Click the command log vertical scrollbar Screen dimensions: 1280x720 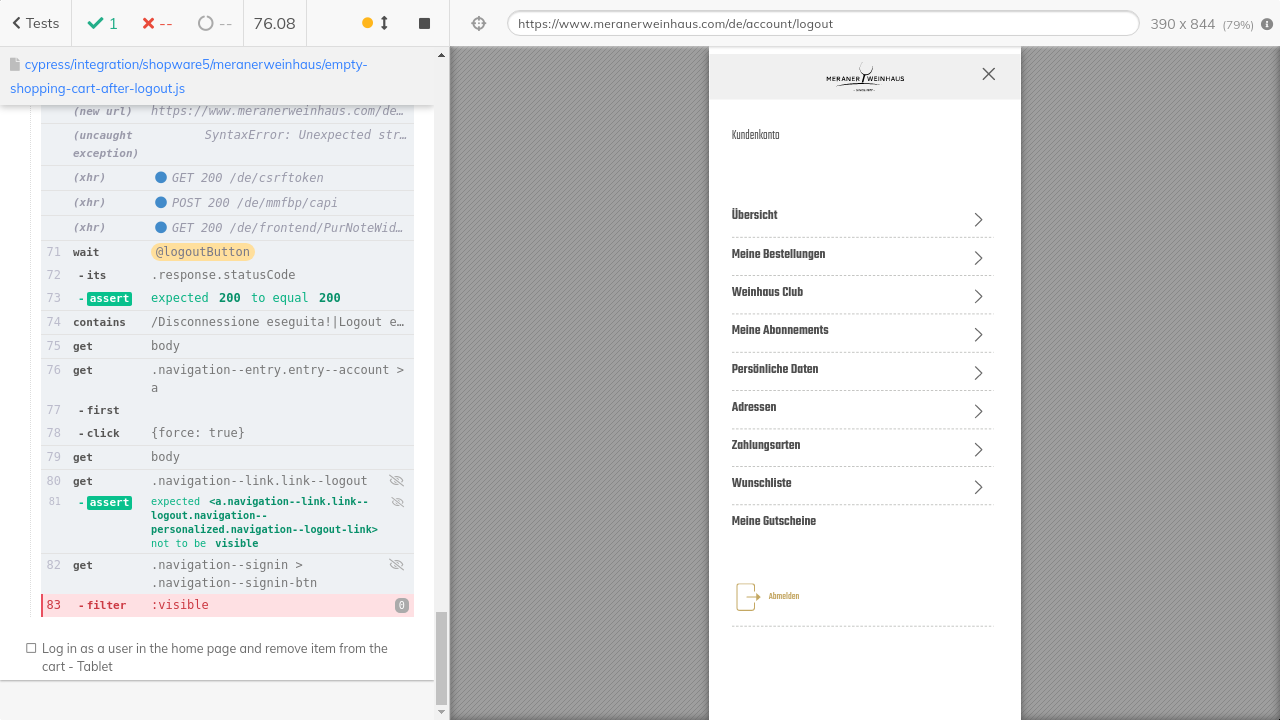click(x=442, y=658)
